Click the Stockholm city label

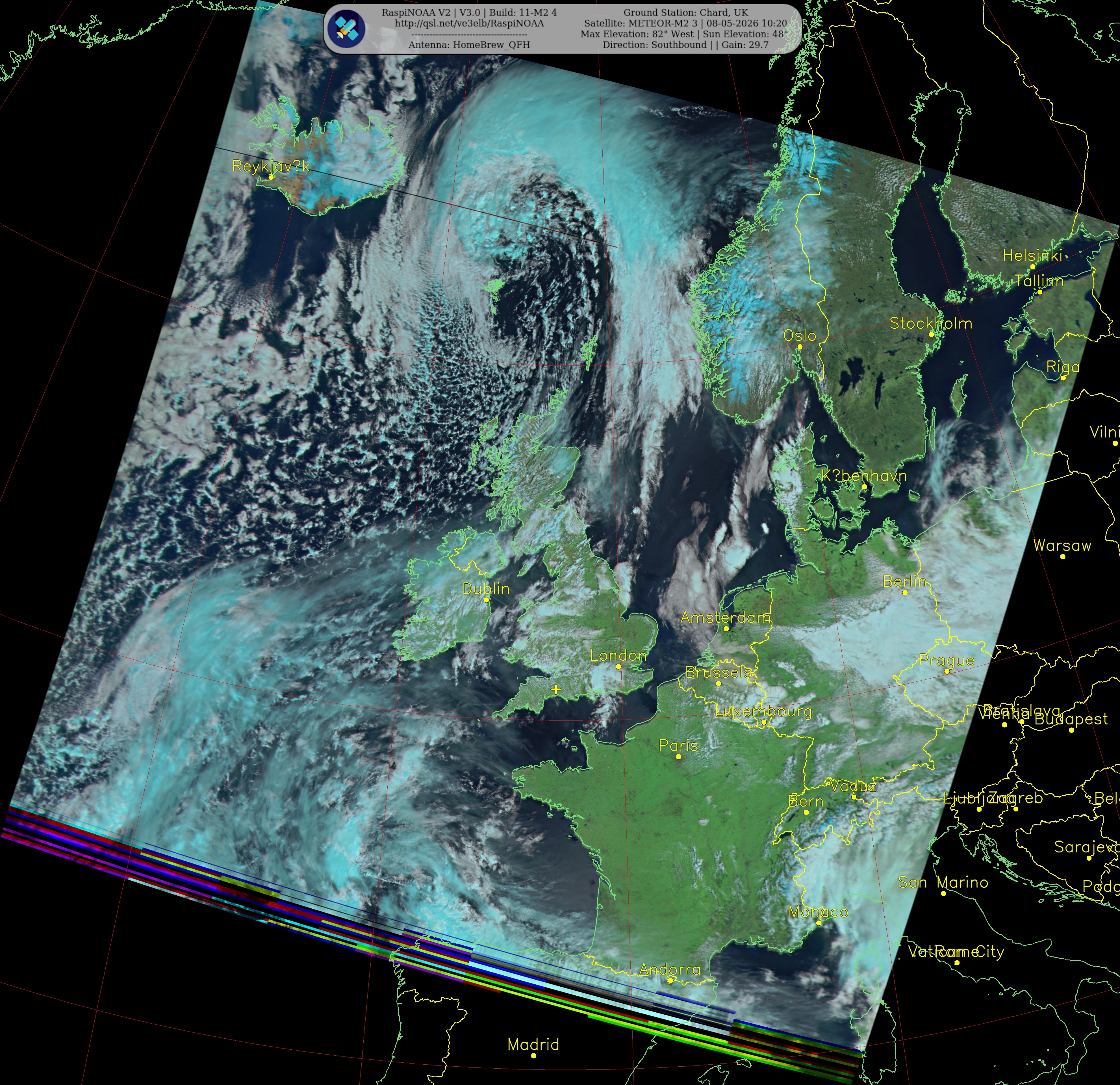[931, 324]
